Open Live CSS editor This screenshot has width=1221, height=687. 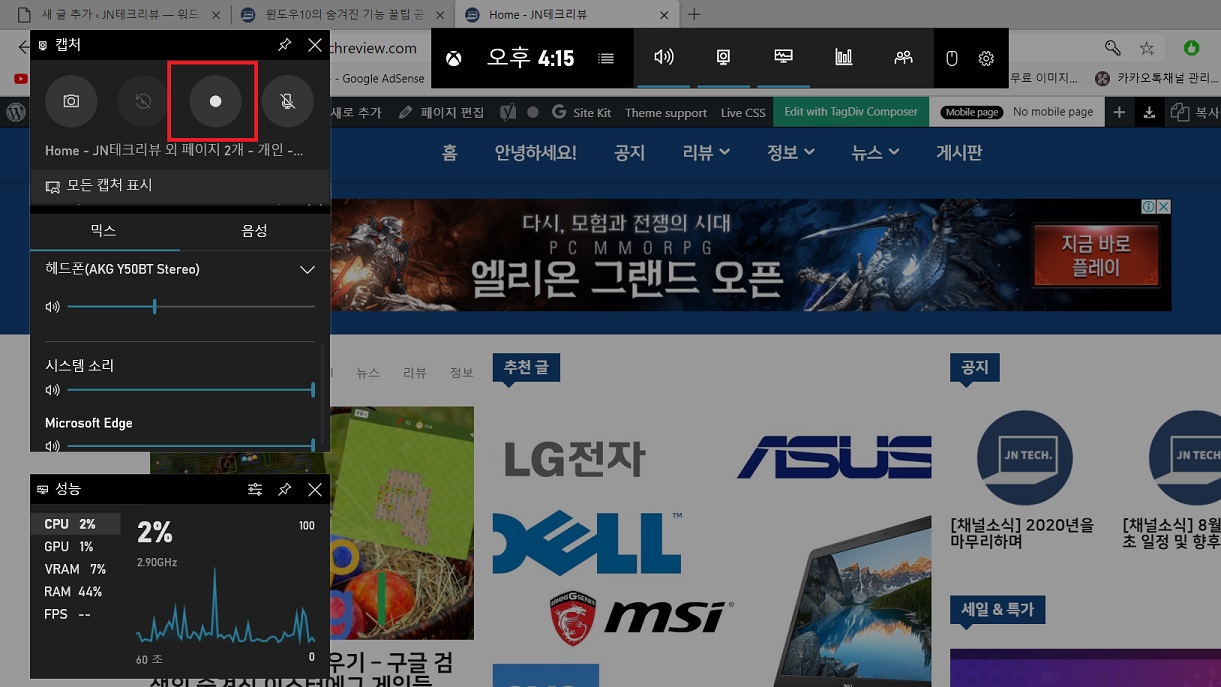click(x=743, y=112)
